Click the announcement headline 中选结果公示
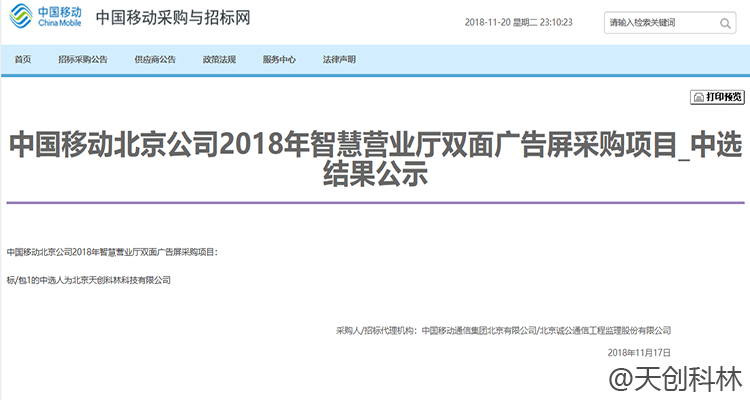The image size is (750, 400). pos(375,158)
